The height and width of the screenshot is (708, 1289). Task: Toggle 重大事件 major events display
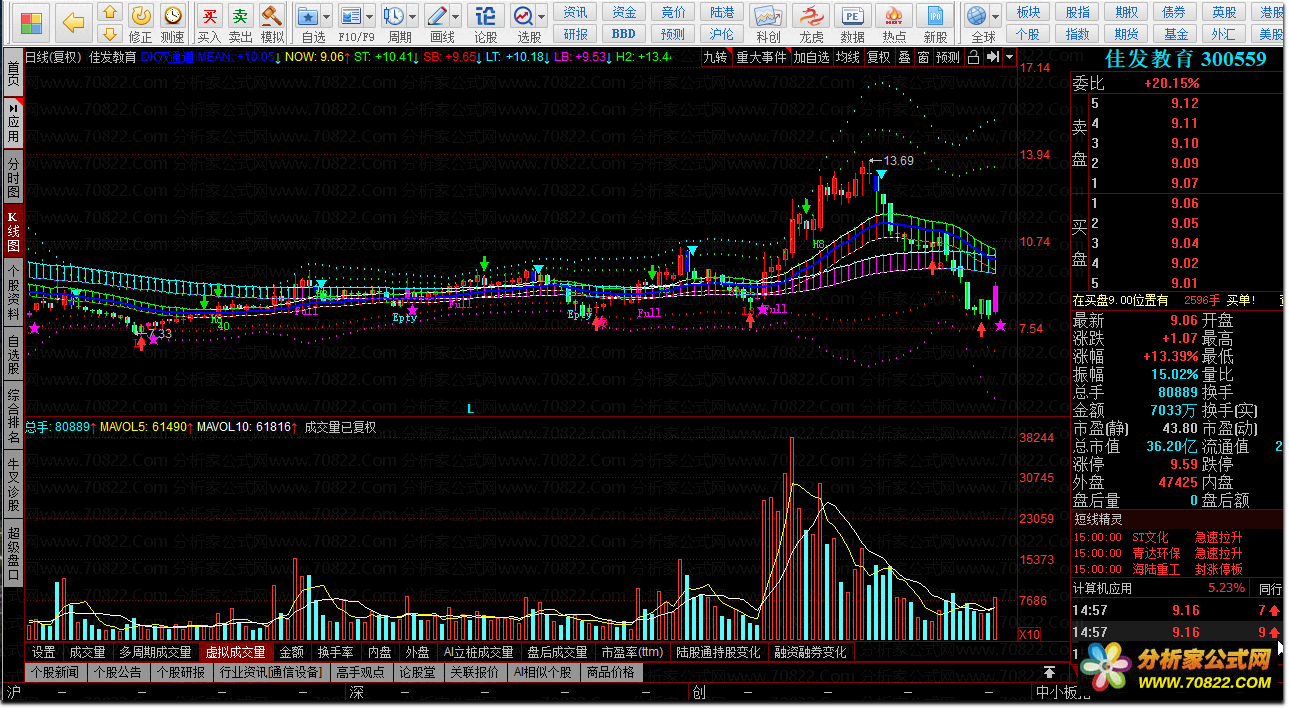click(x=761, y=57)
